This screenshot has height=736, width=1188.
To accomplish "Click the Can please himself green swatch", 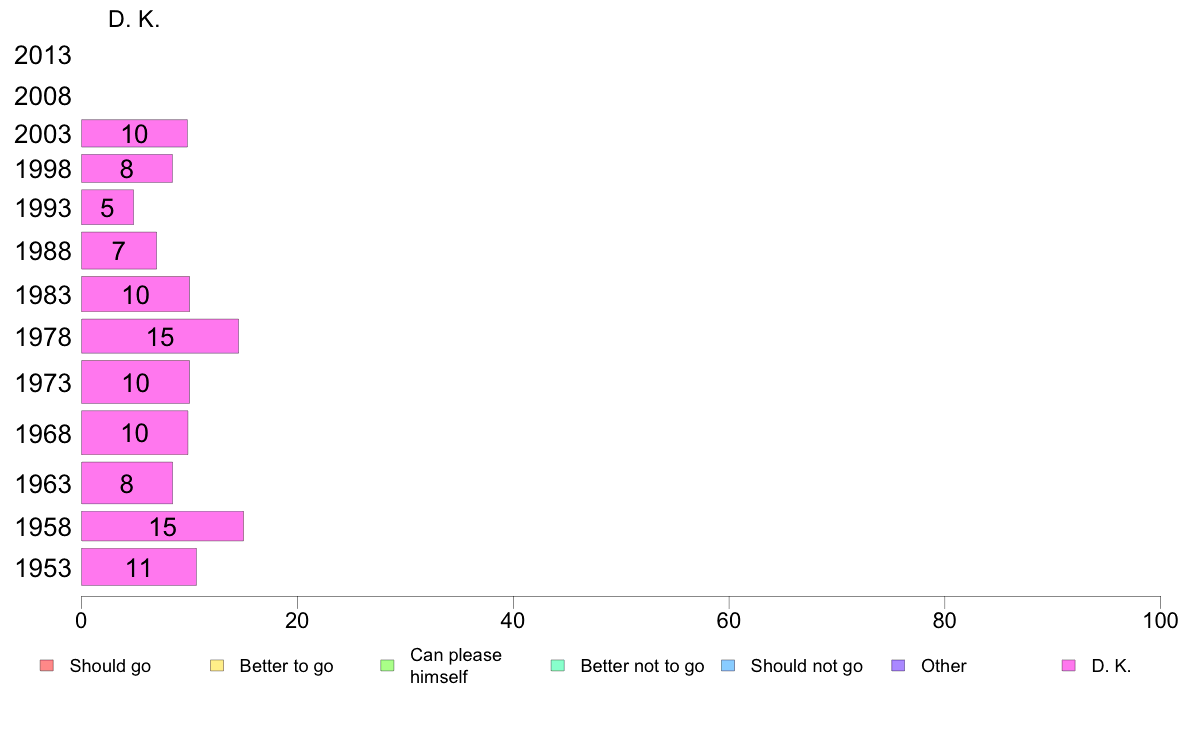I will point(387,666).
